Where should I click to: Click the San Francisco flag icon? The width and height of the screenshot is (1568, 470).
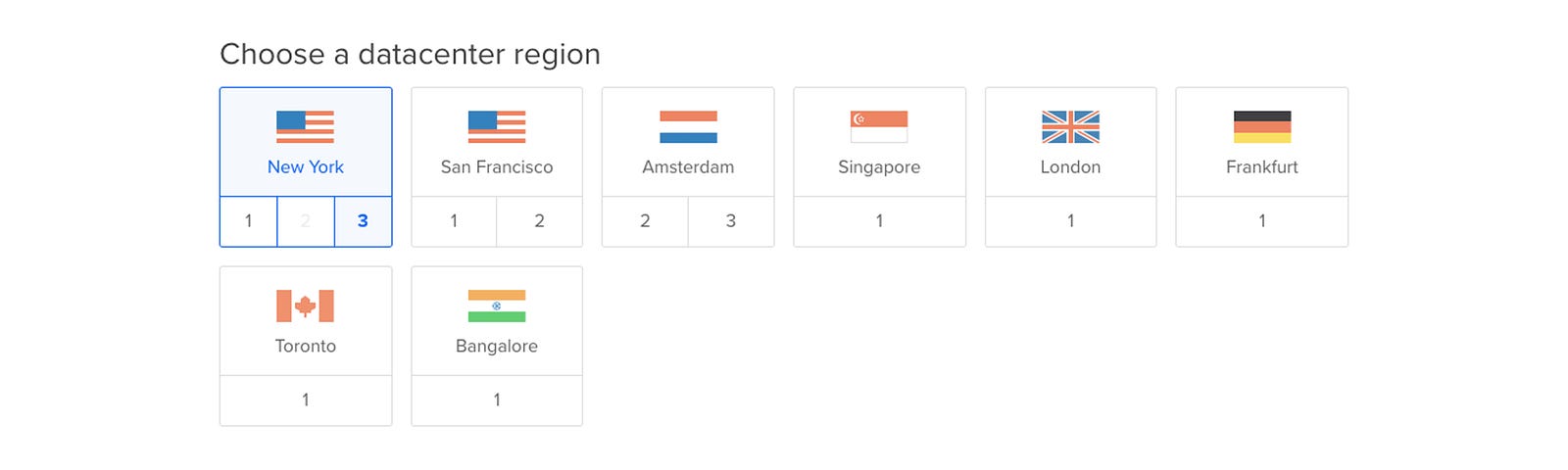pyautogui.click(x=497, y=126)
